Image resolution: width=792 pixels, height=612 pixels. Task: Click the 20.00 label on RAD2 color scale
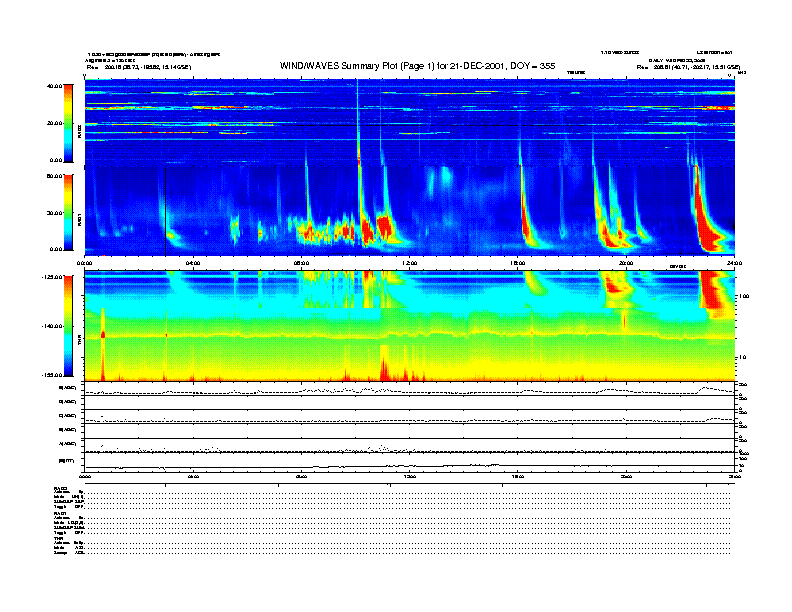(x=55, y=123)
